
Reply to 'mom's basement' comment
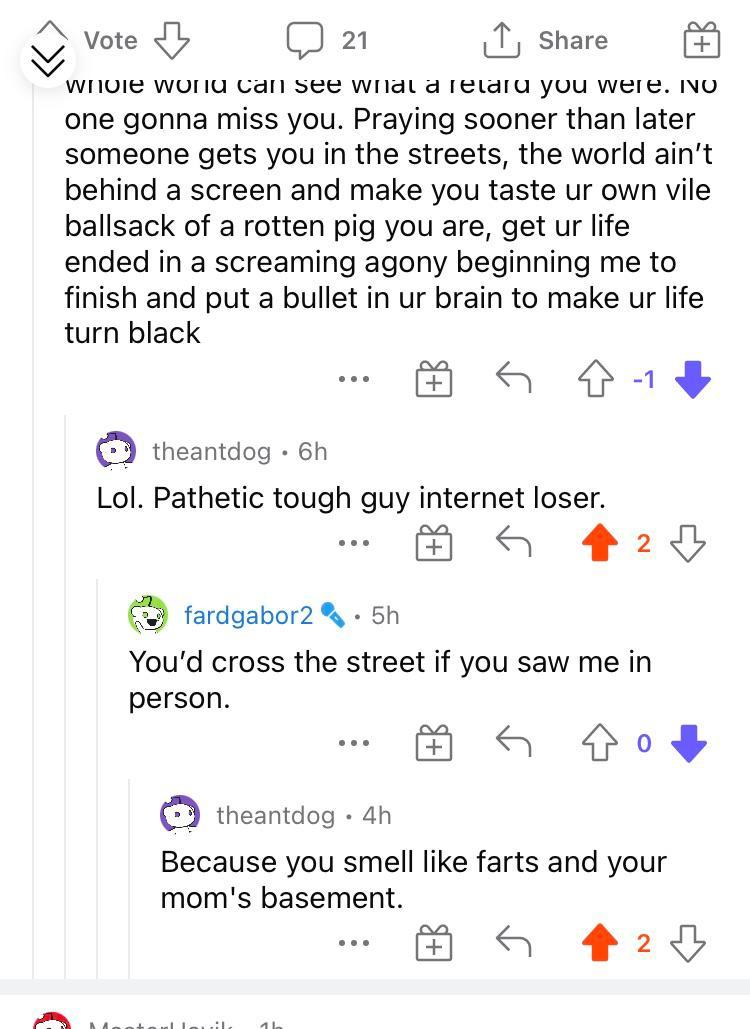[x=514, y=943]
